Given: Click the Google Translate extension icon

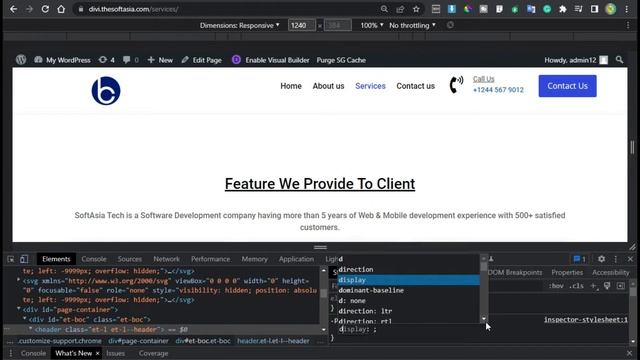Looking at the screenshot, I should coord(531,9).
